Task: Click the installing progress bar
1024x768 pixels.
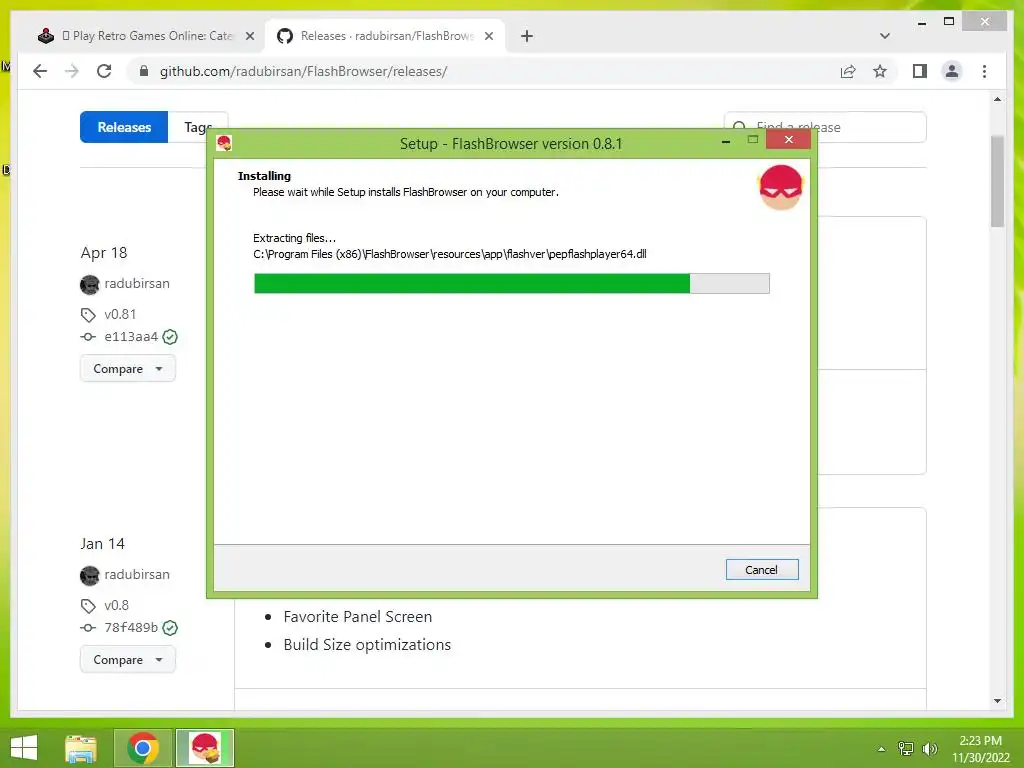Action: tap(511, 283)
